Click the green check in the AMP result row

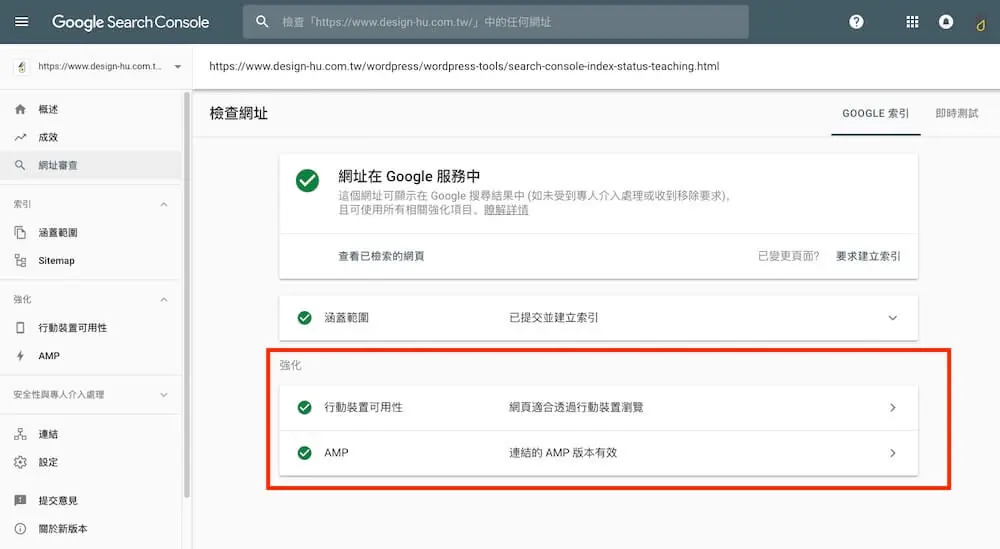305,453
